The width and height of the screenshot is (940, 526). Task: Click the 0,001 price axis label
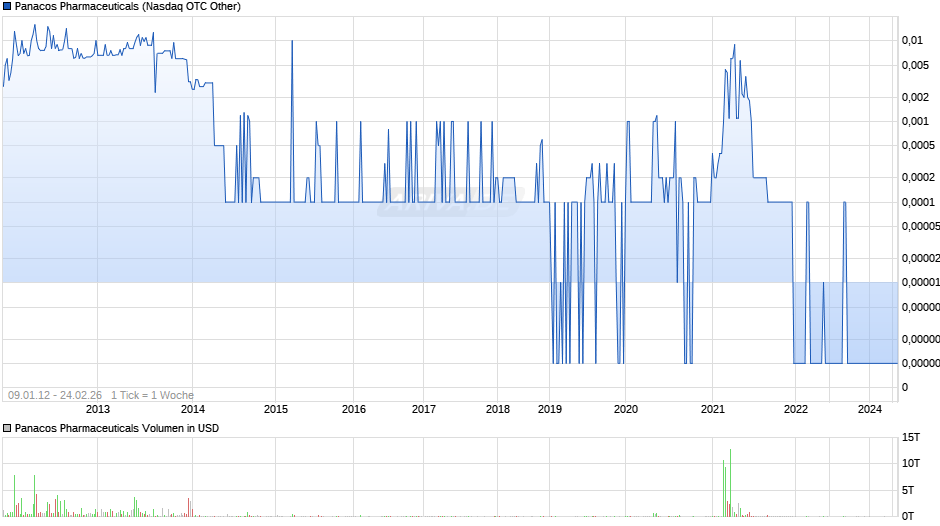point(915,121)
